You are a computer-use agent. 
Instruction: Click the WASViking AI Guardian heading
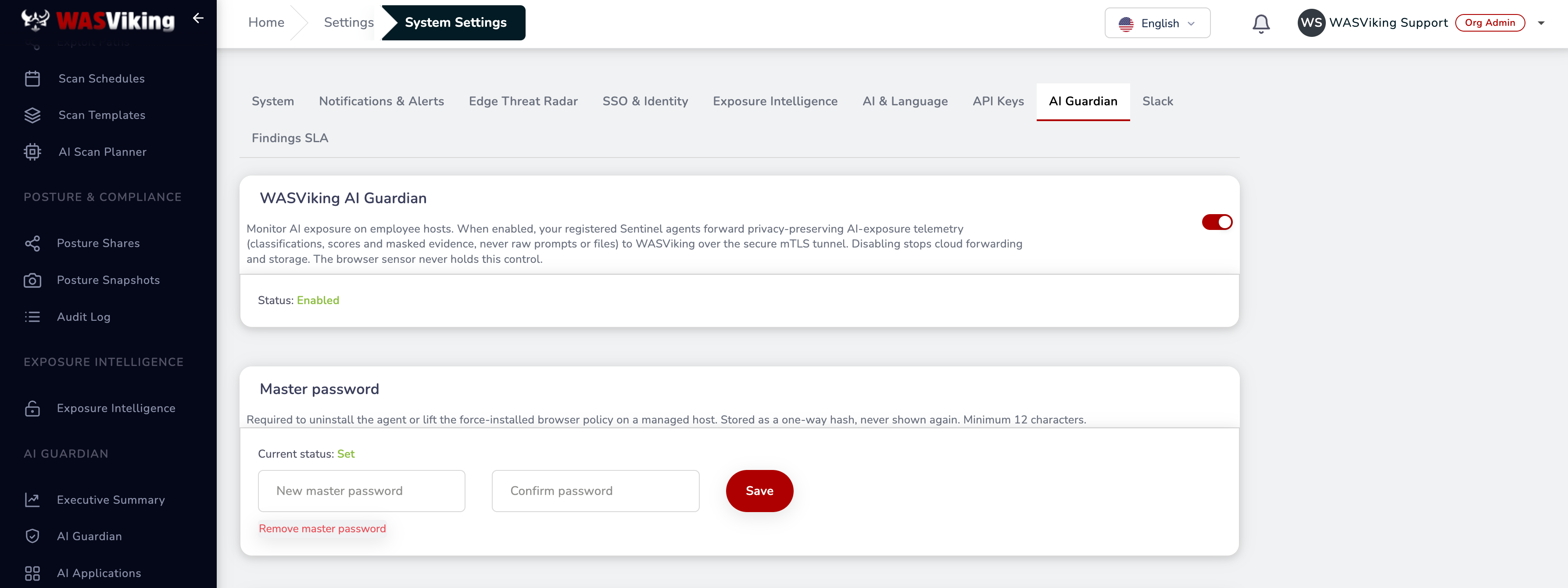pos(343,198)
